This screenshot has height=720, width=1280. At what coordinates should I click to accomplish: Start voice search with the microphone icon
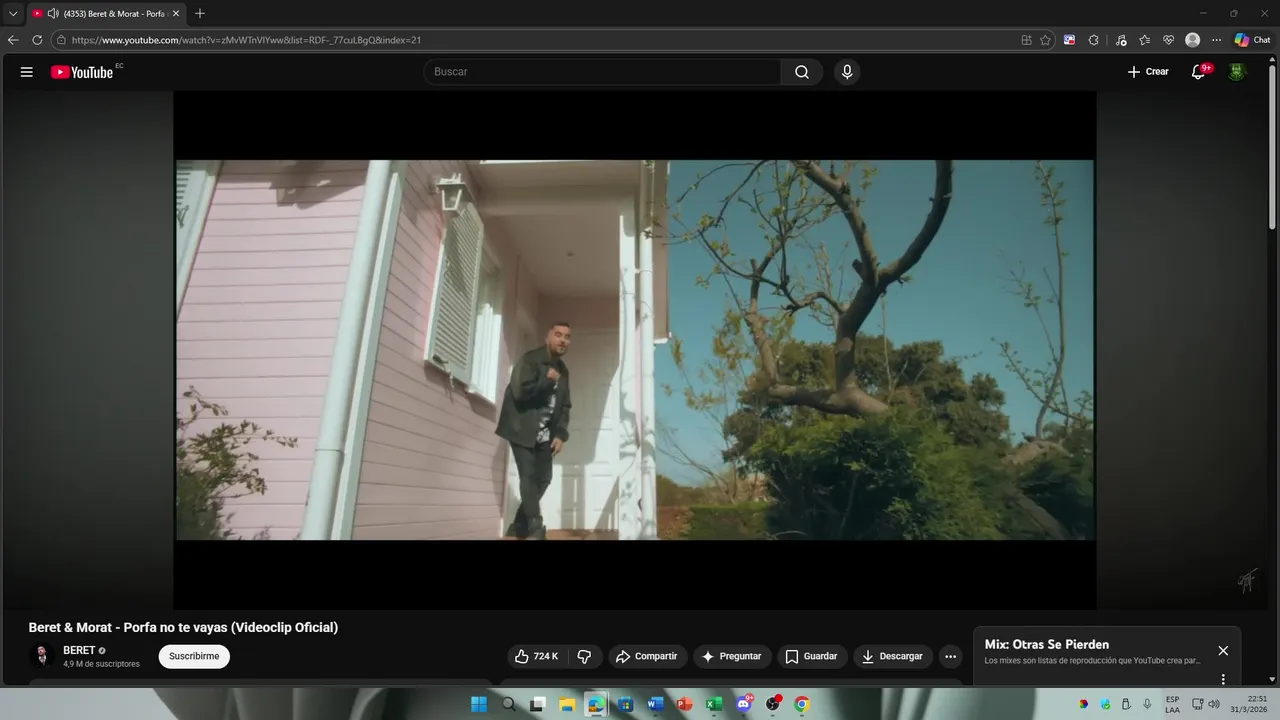point(847,72)
